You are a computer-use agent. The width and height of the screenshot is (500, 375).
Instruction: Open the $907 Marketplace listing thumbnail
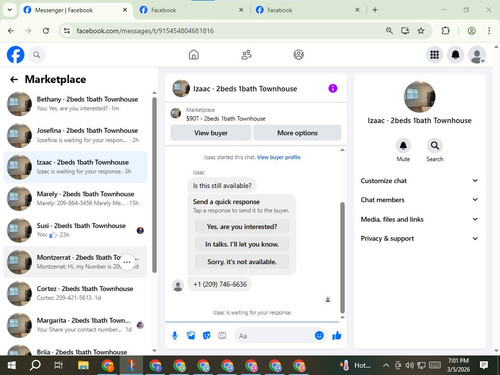(176, 113)
